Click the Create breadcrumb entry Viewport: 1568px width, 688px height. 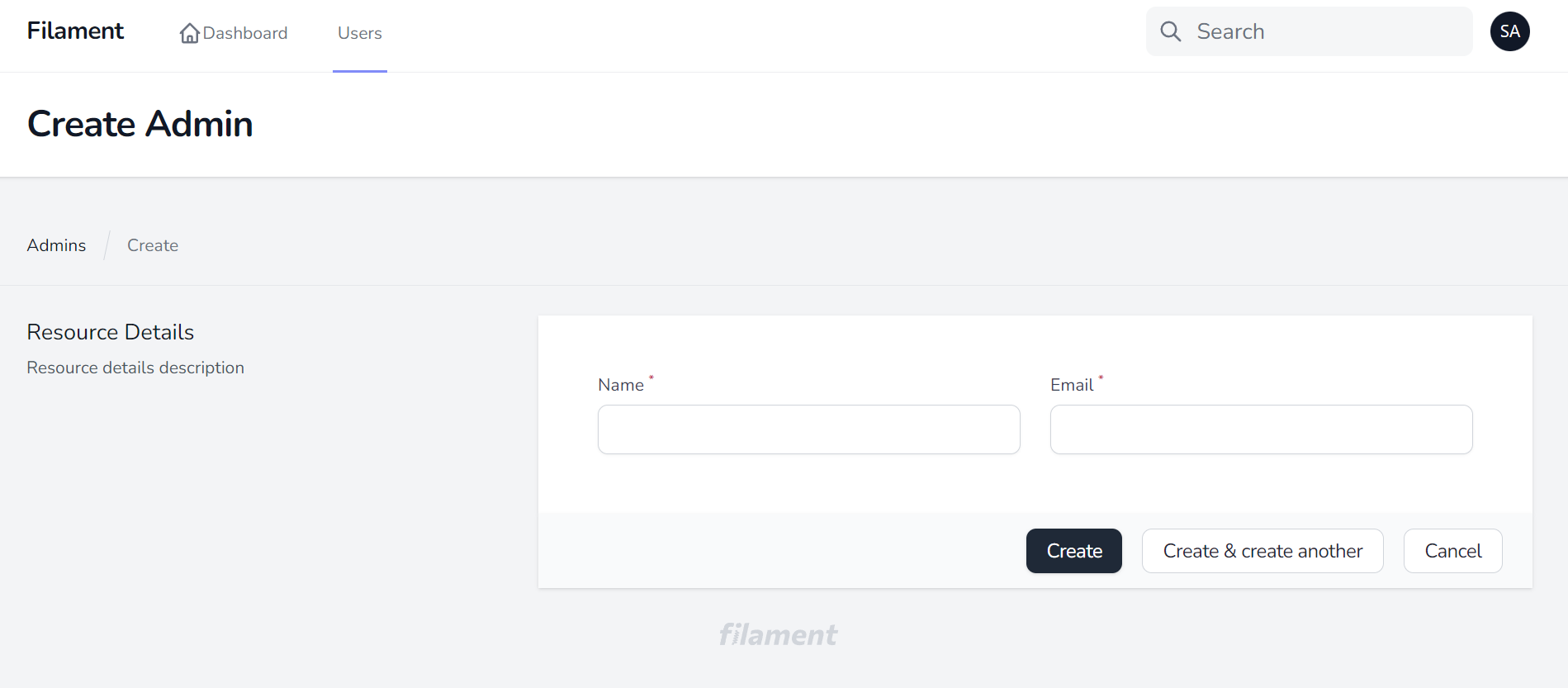[152, 244]
